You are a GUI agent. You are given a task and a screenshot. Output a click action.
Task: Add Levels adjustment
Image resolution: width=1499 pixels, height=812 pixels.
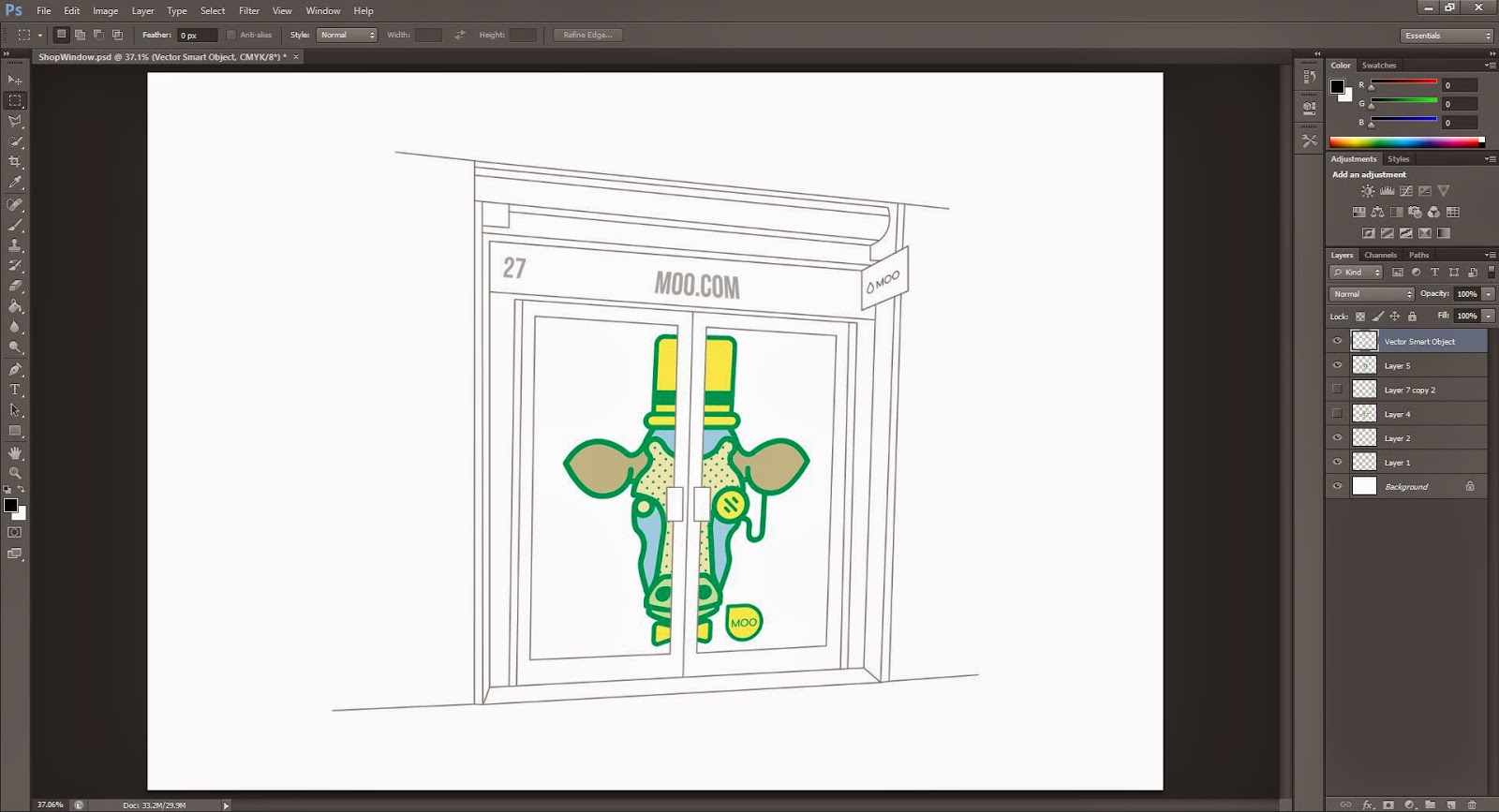[1387, 191]
